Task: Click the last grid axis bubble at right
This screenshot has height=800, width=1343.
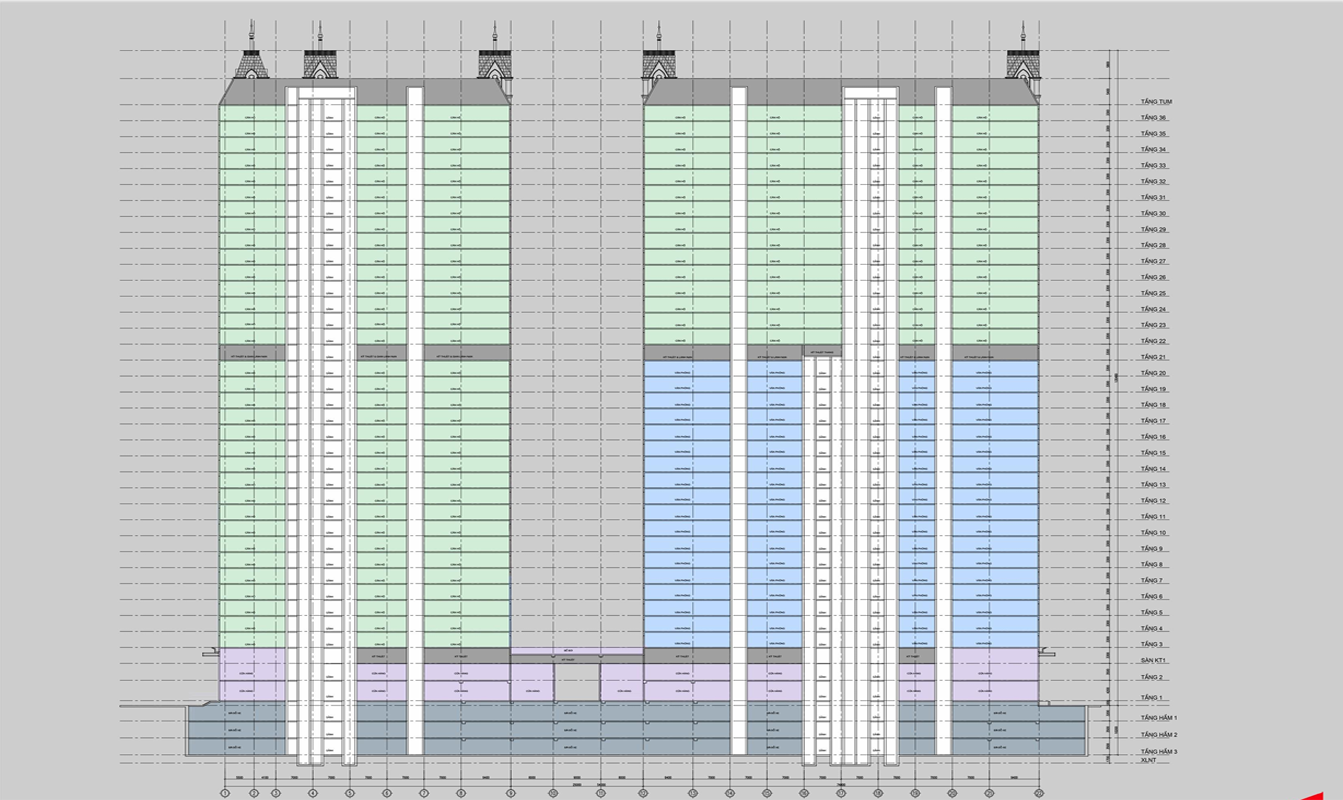Action: [1040, 793]
